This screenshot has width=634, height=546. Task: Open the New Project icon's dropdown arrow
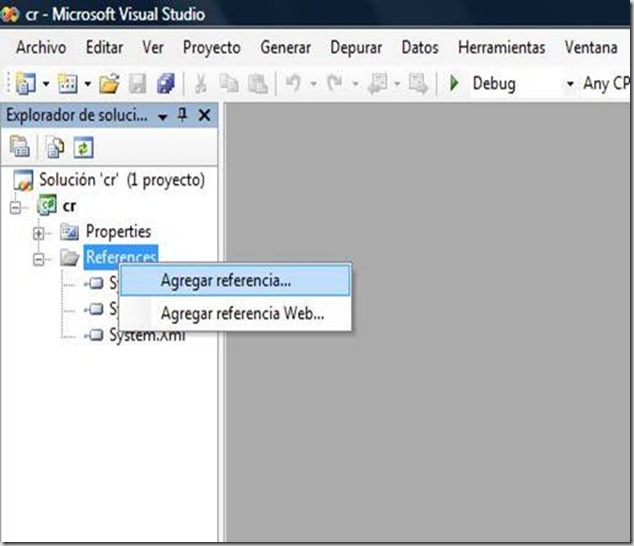46,84
